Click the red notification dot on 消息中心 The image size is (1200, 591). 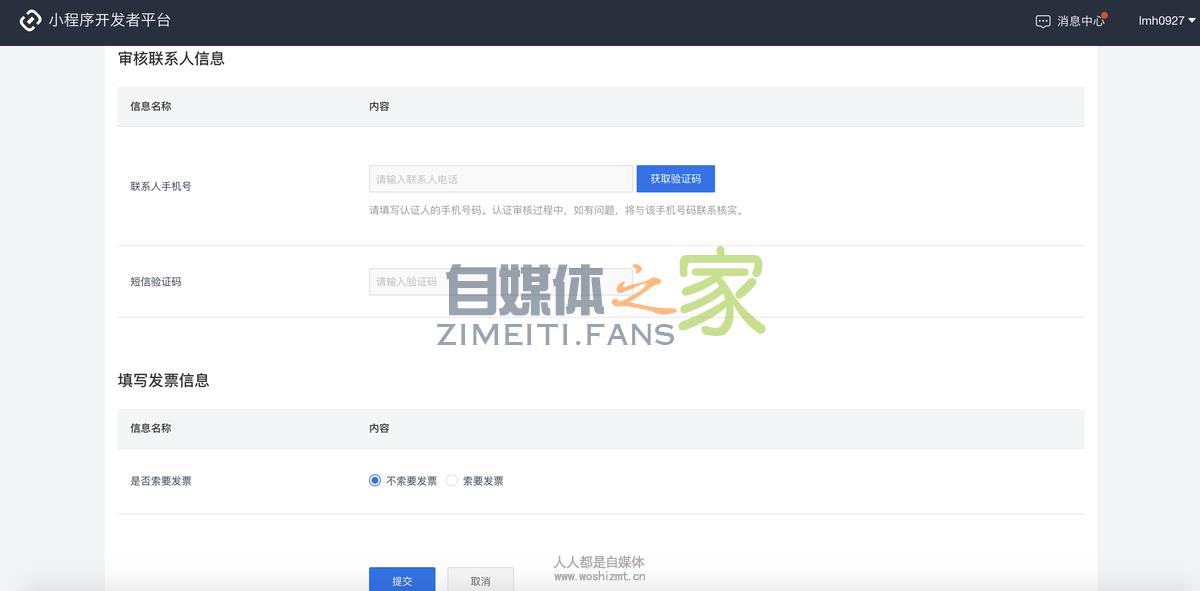(1105, 13)
